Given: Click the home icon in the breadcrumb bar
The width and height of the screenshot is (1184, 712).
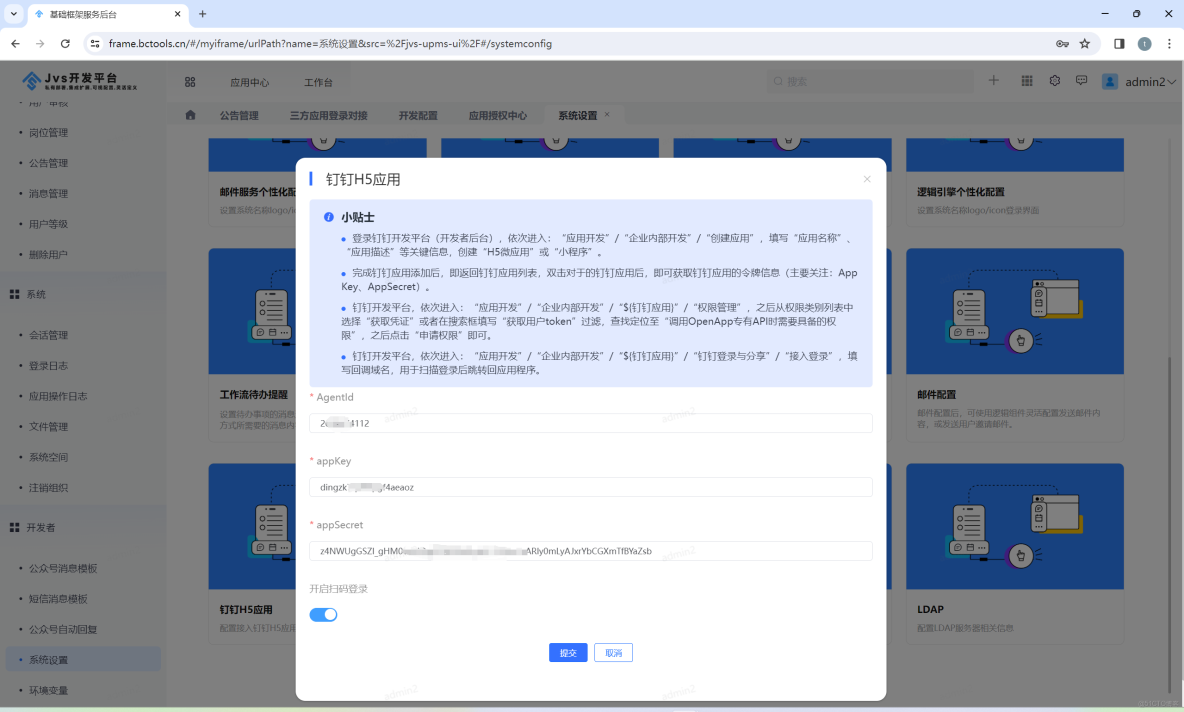Looking at the screenshot, I should coord(190,115).
